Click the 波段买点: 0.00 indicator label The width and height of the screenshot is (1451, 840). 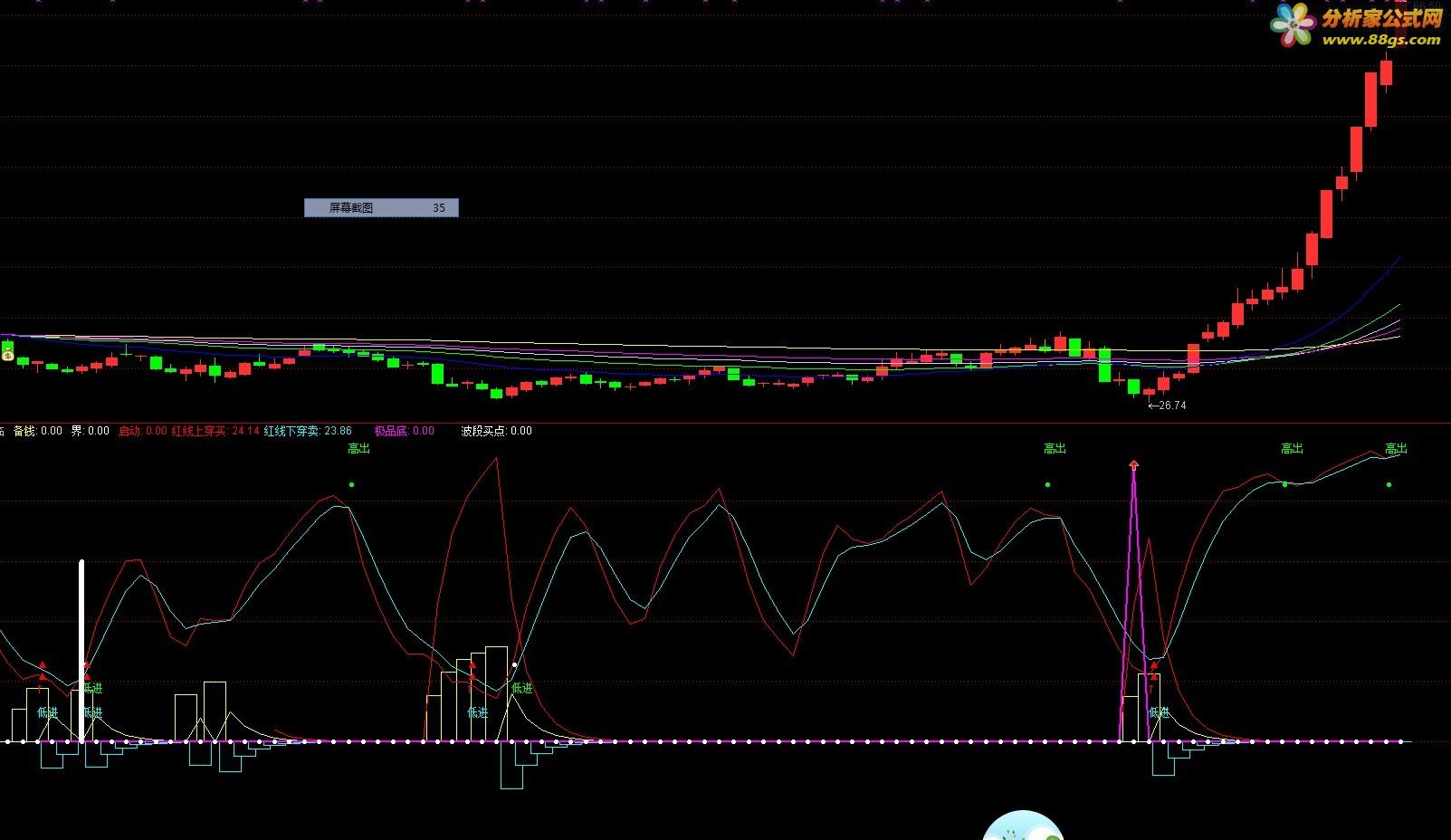(496, 431)
